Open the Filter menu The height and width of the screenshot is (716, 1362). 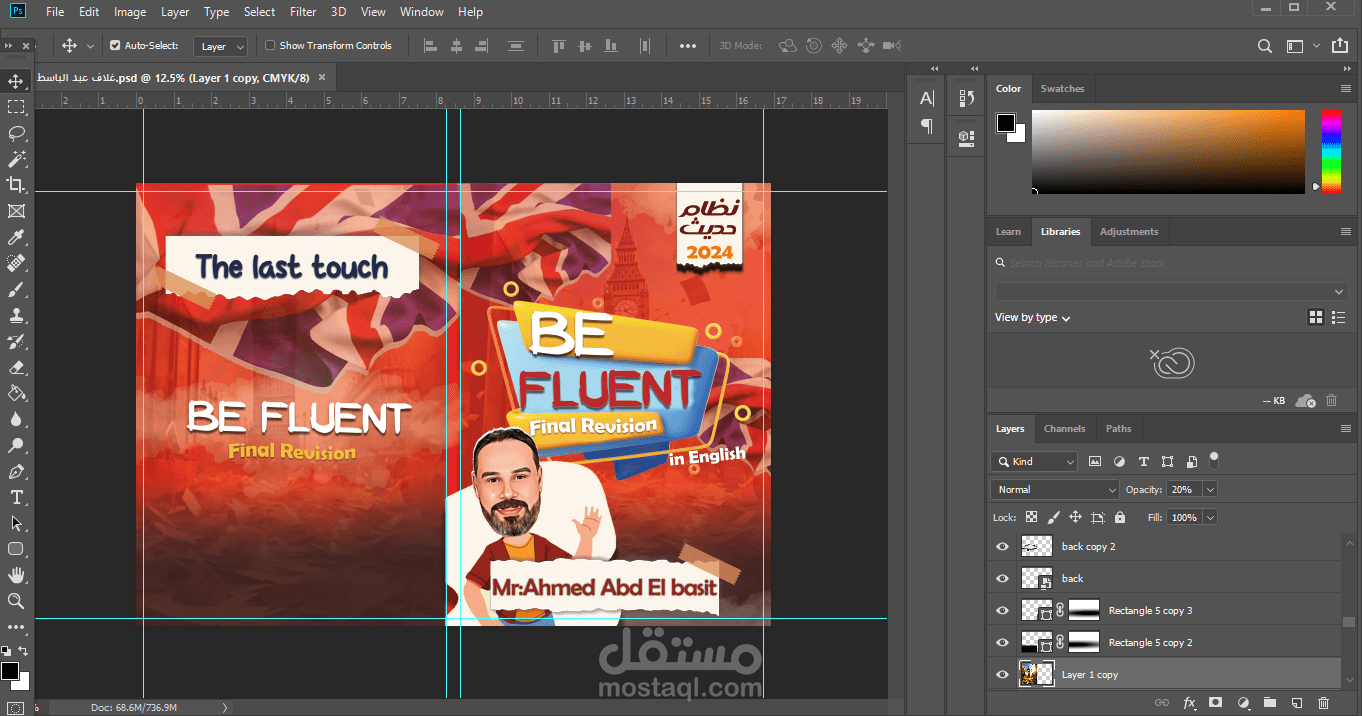click(x=303, y=12)
